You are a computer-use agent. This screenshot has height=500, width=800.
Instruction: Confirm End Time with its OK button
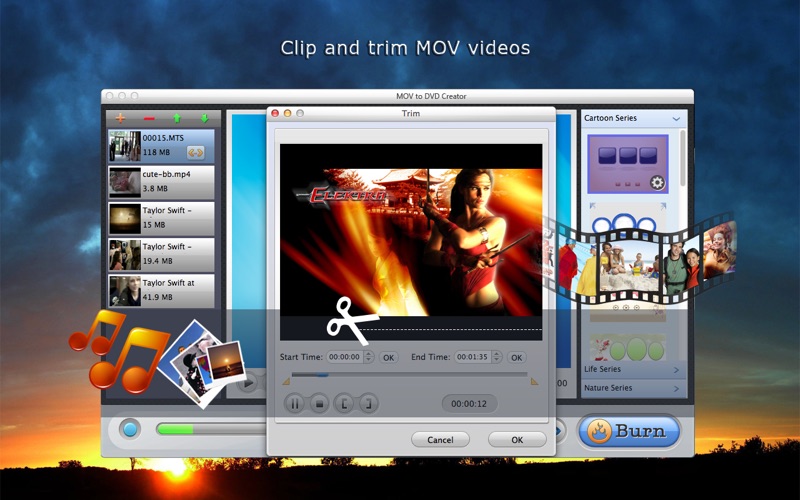(x=516, y=358)
